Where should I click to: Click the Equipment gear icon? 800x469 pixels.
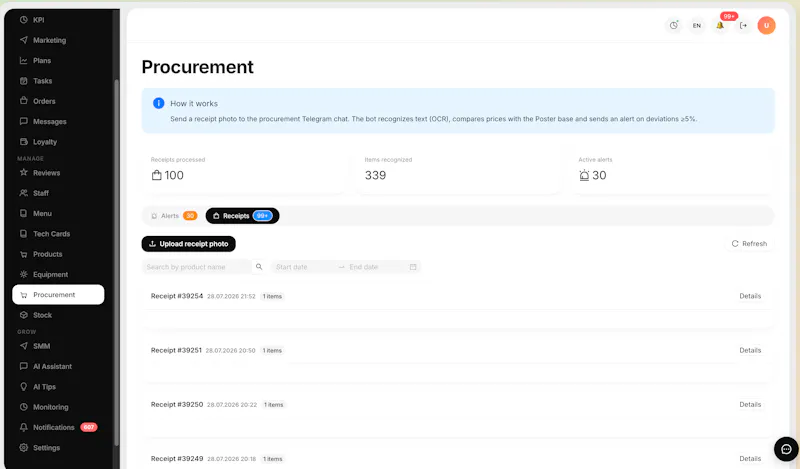pos(23,274)
